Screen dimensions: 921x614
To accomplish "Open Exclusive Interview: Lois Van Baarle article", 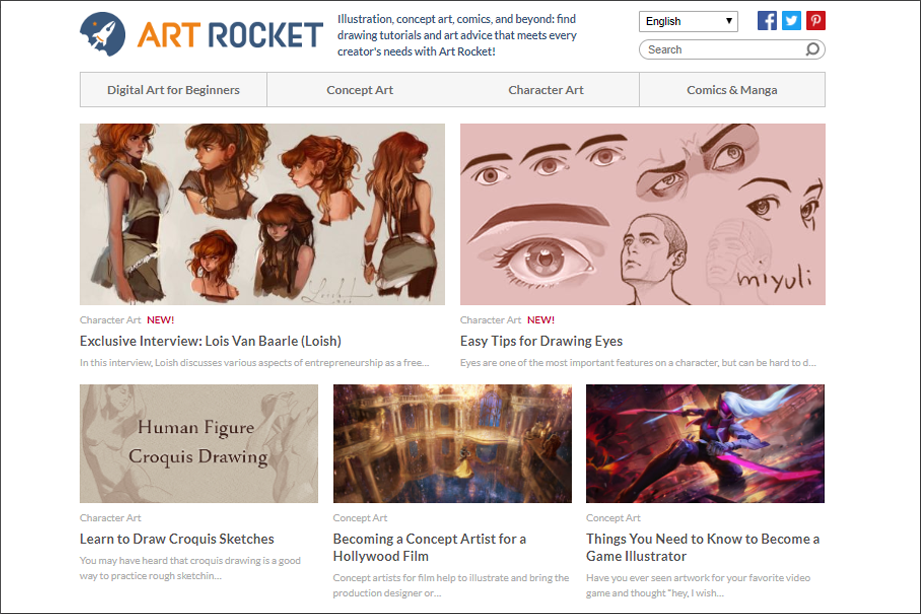I will coord(210,341).
